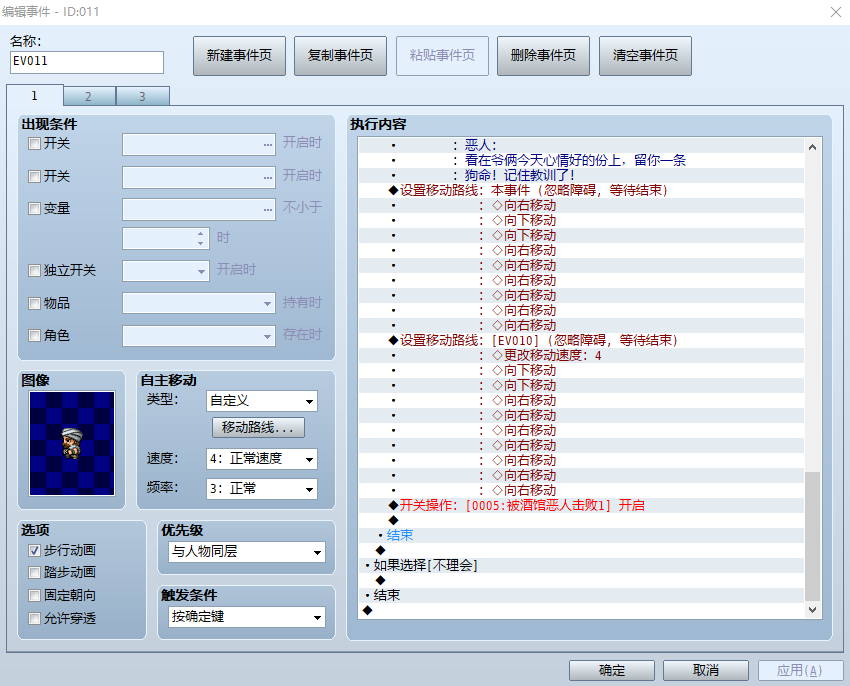Open the 独立开关 dropdown
The width and height of the screenshot is (850, 686).
166,271
